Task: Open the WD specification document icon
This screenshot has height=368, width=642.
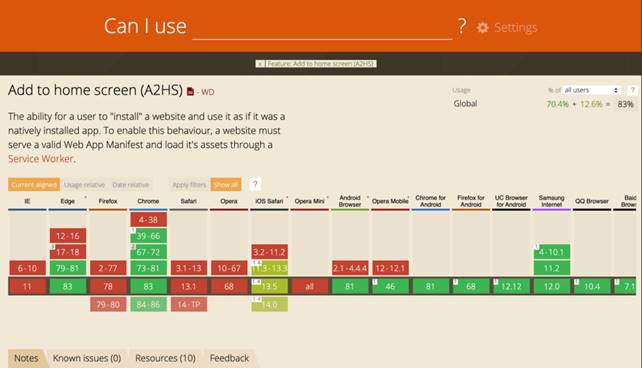Action: [x=190, y=92]
